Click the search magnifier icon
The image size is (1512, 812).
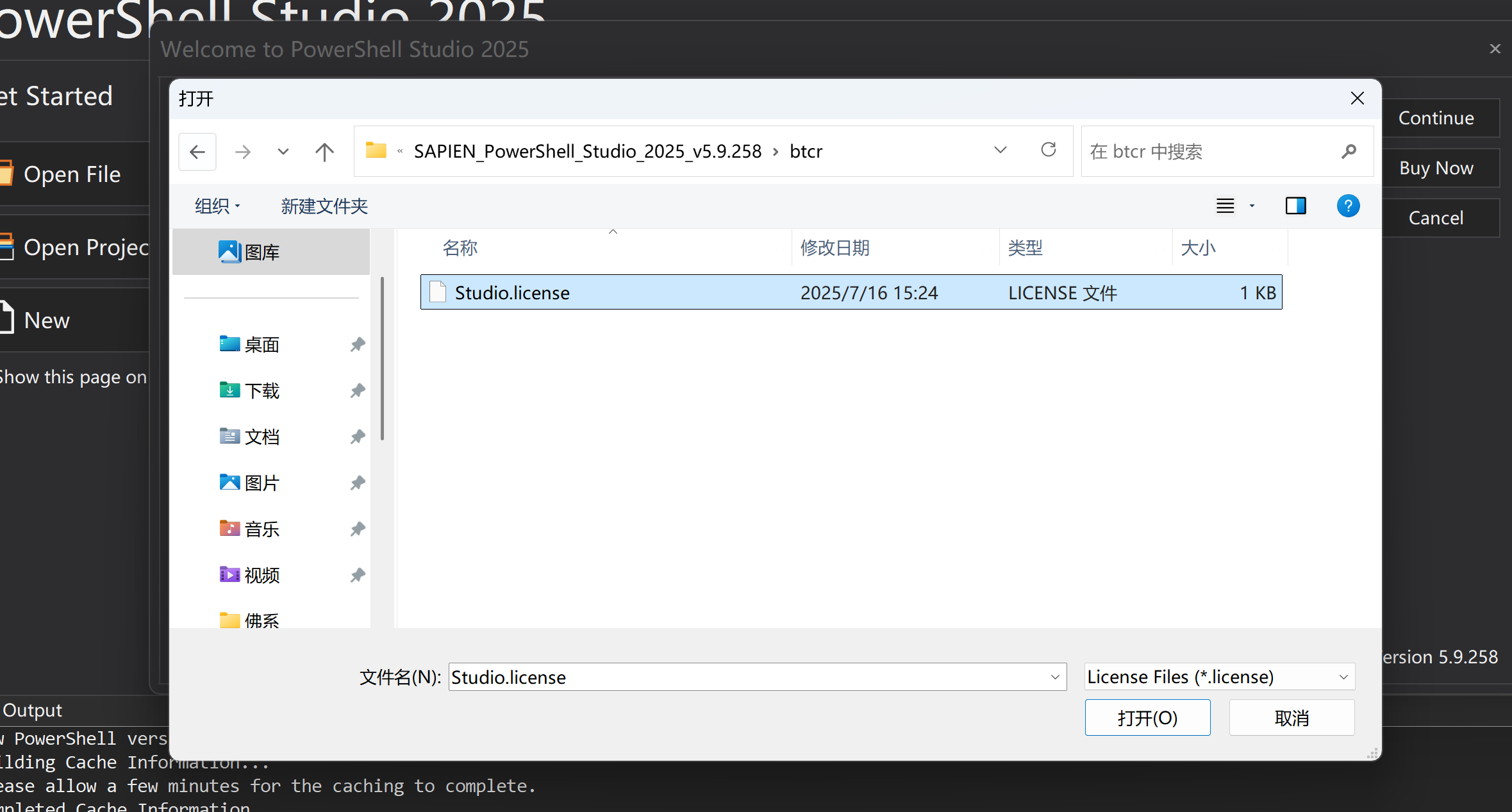coord(1349,151)
